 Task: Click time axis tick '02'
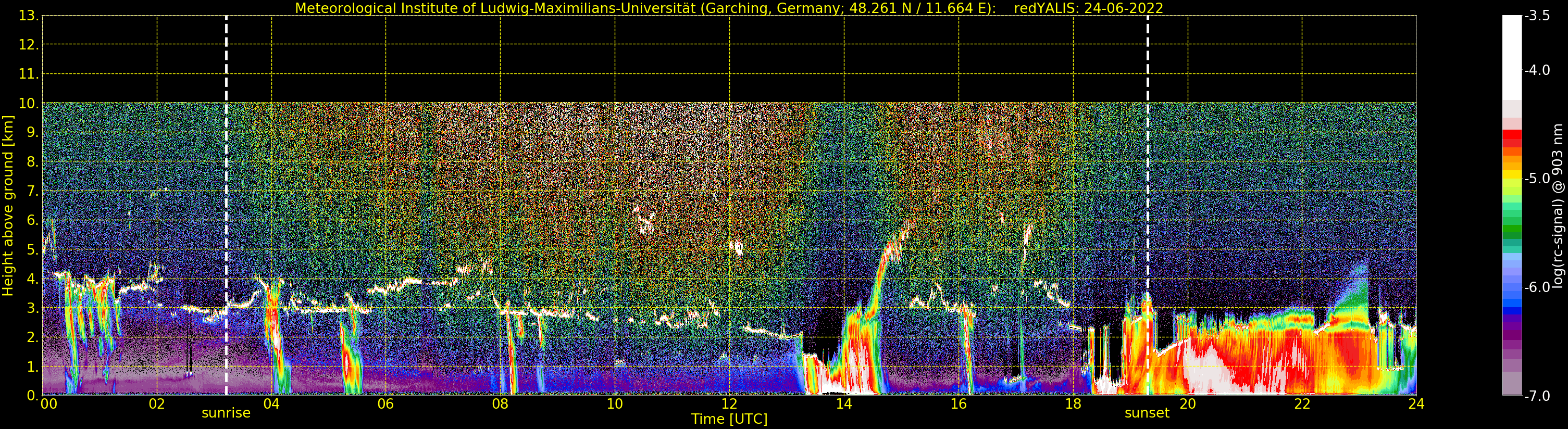coord(157,403)
